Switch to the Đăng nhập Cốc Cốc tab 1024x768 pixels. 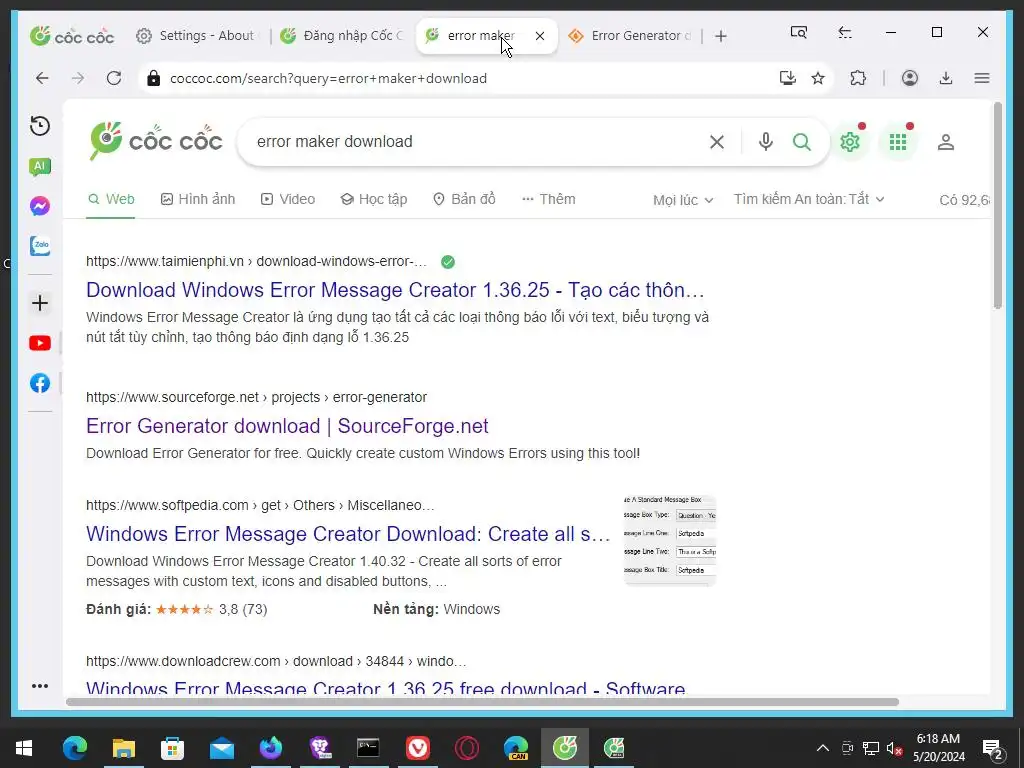343,36
